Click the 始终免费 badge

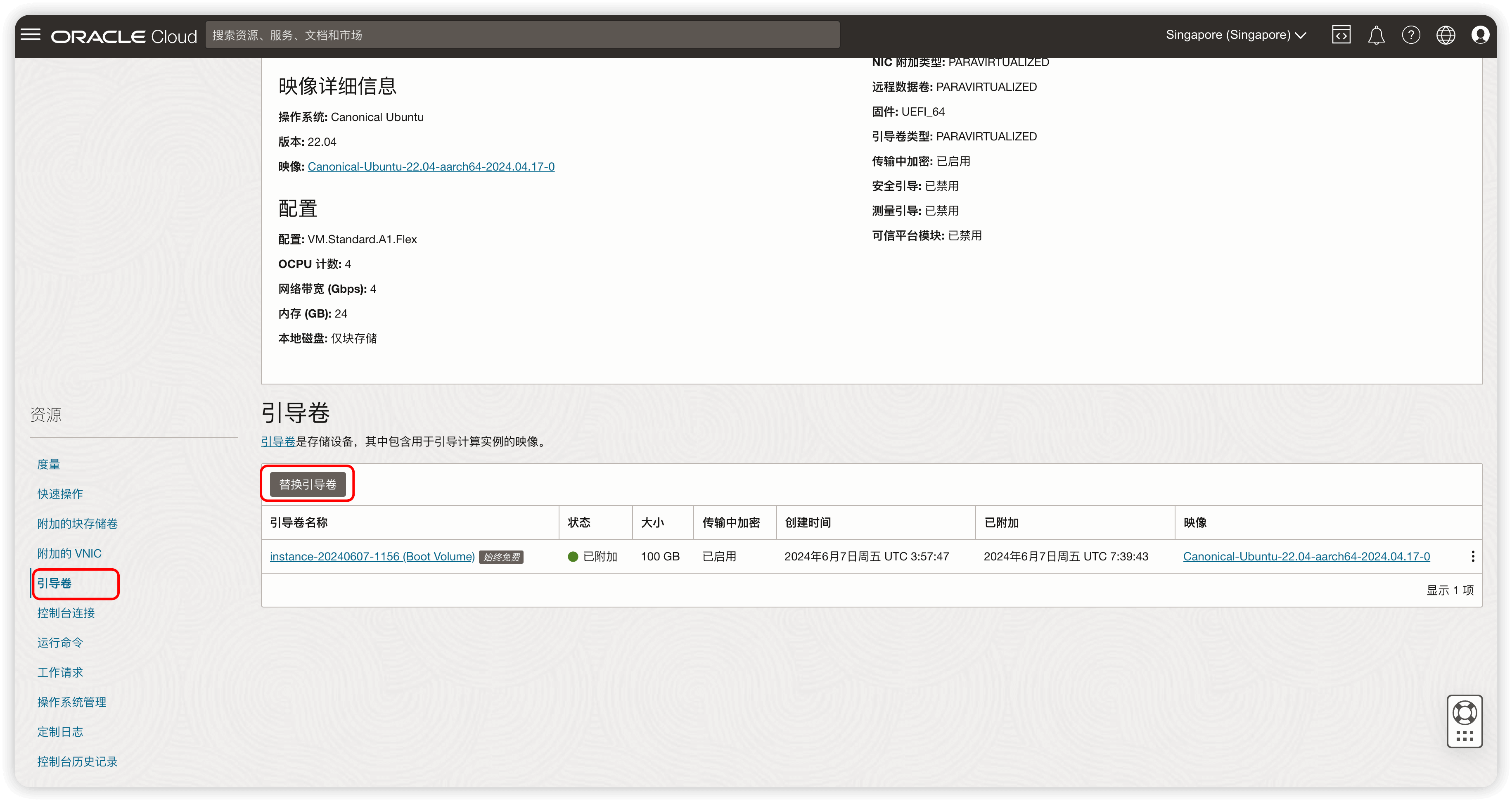(x=501, y=557)
